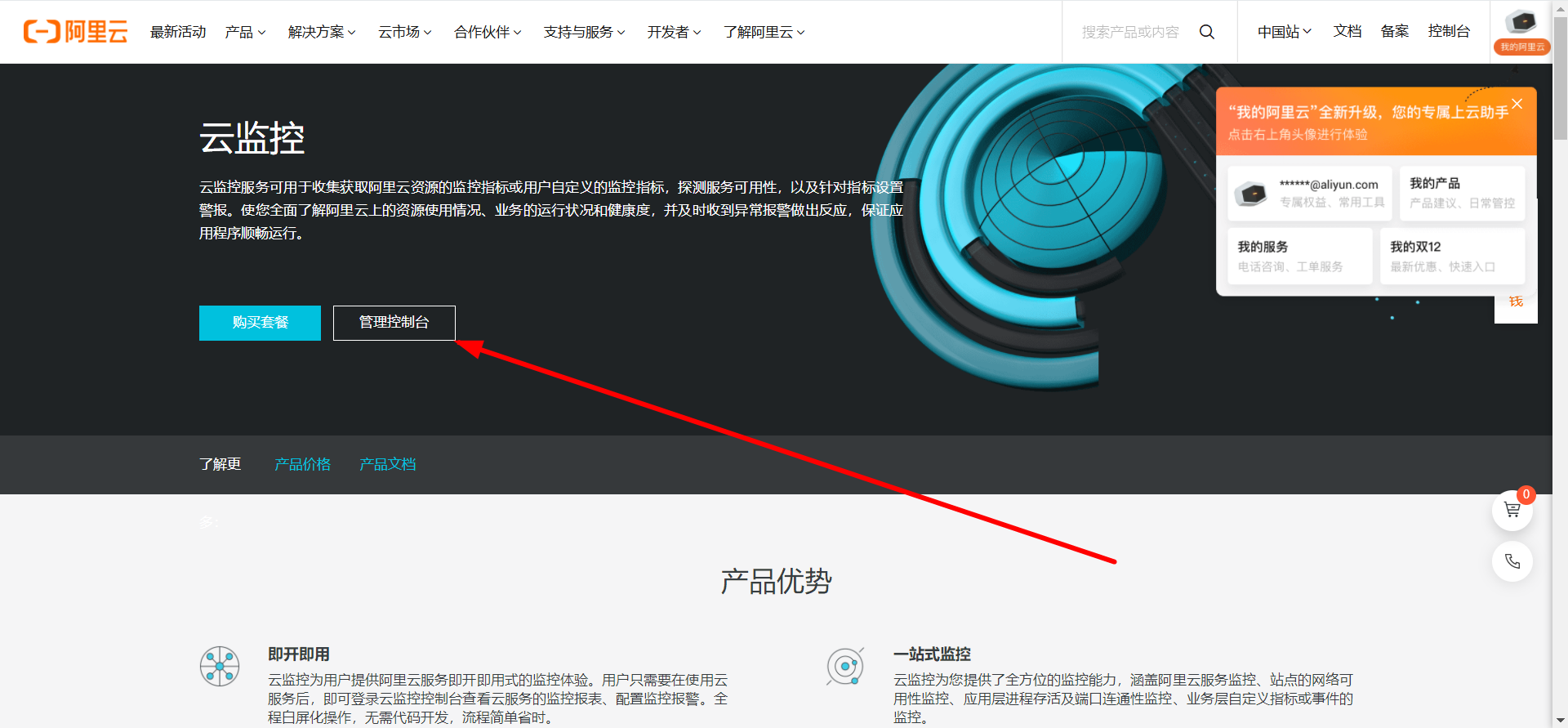The width and height of the screenshot is (1568, 728).
Task: Click the search magnifier icon
Action: pyautogui.click(x=1206, y=32)
